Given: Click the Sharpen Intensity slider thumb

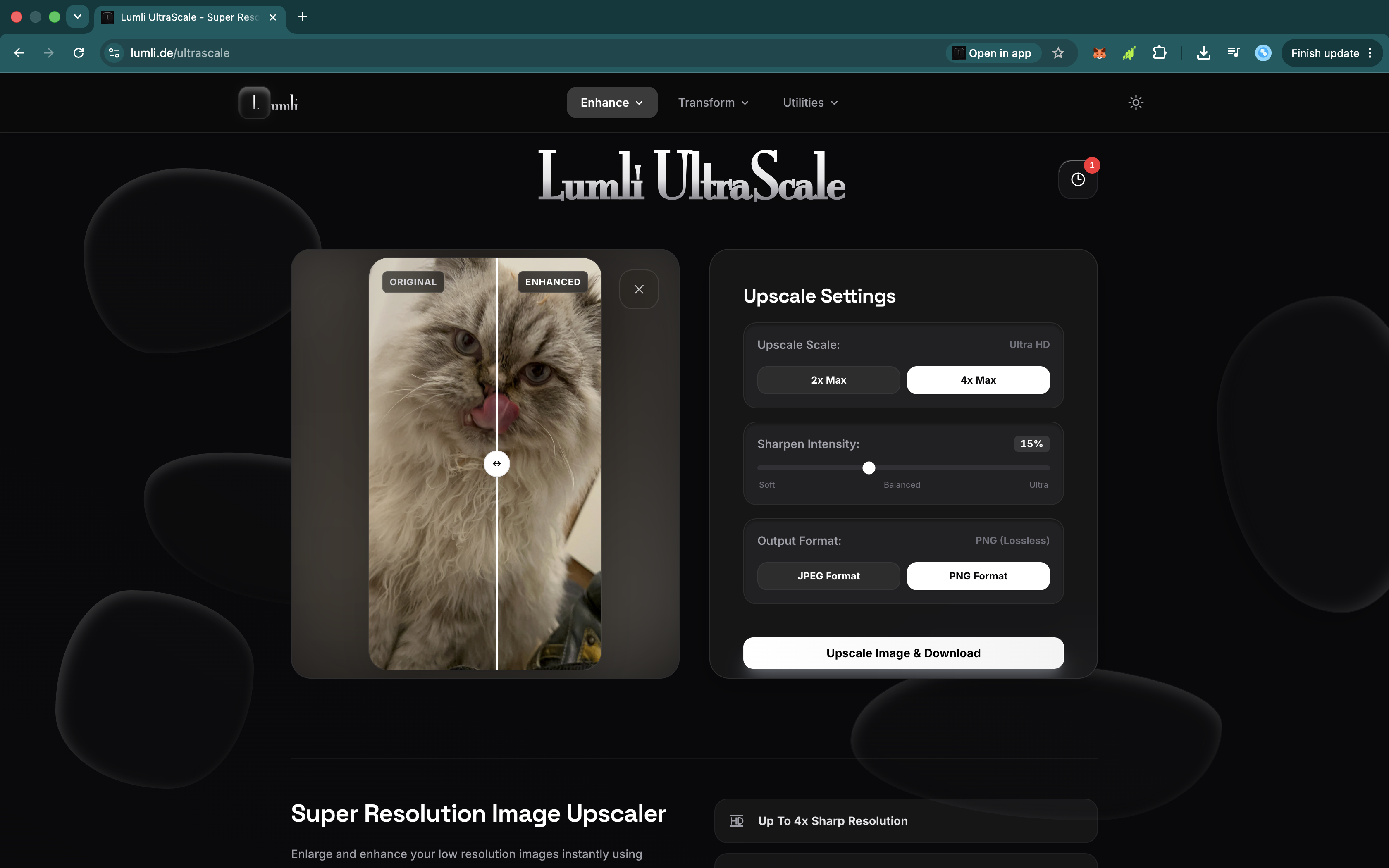Looking at the screenshot, I should pyautogui.click(x=869, y=468).
